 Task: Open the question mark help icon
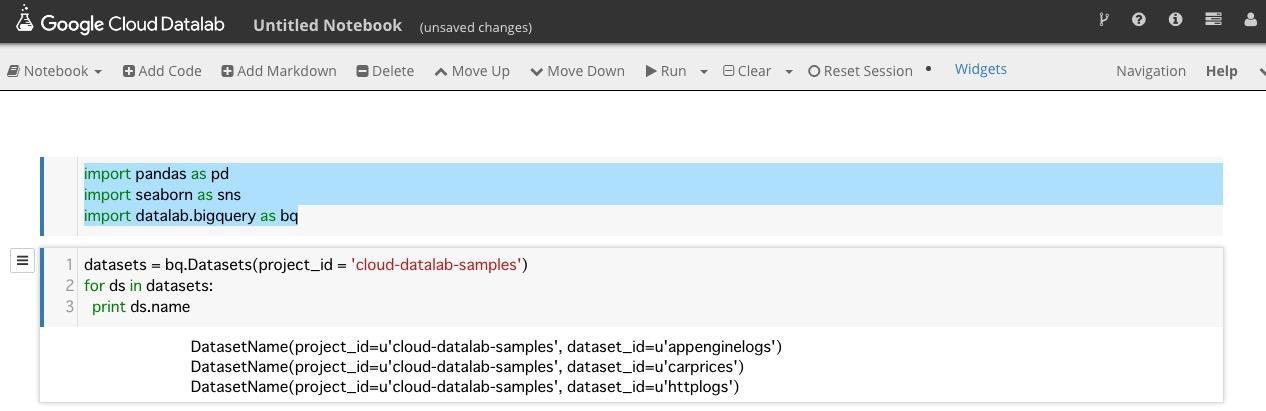point(1138,19)
